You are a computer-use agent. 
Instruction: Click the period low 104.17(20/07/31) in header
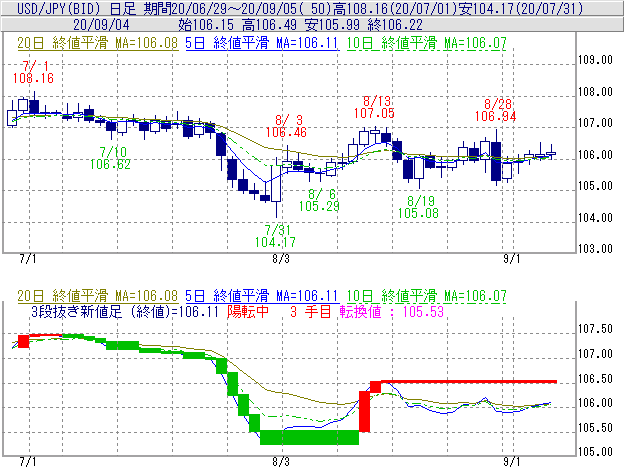(521, 8)
